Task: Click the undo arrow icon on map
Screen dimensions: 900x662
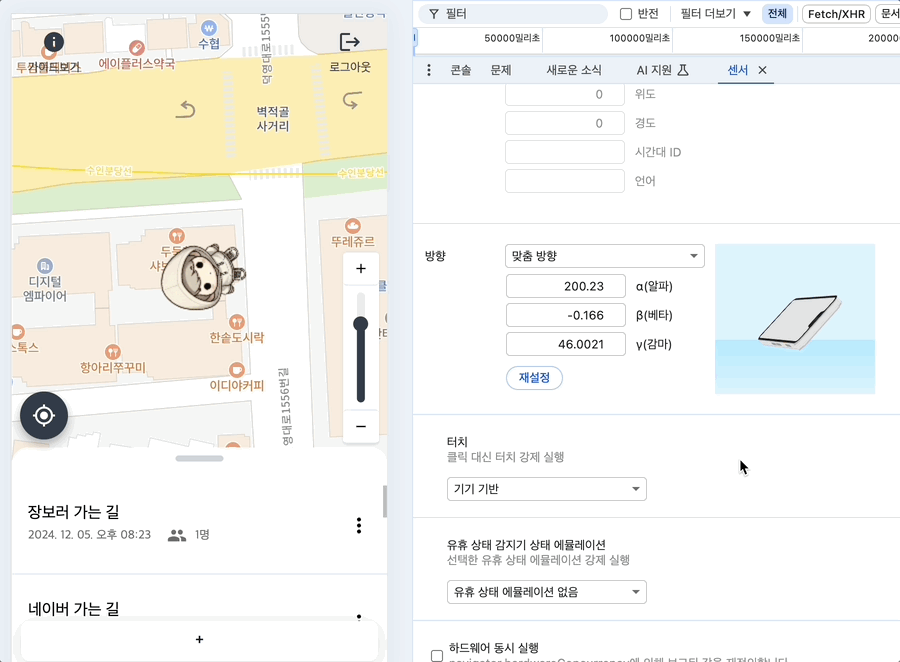Action: click(x=185, y=109)
